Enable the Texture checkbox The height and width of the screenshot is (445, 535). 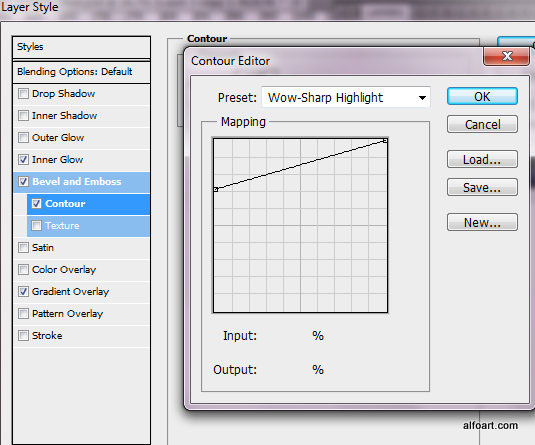(x=37, y=226)
